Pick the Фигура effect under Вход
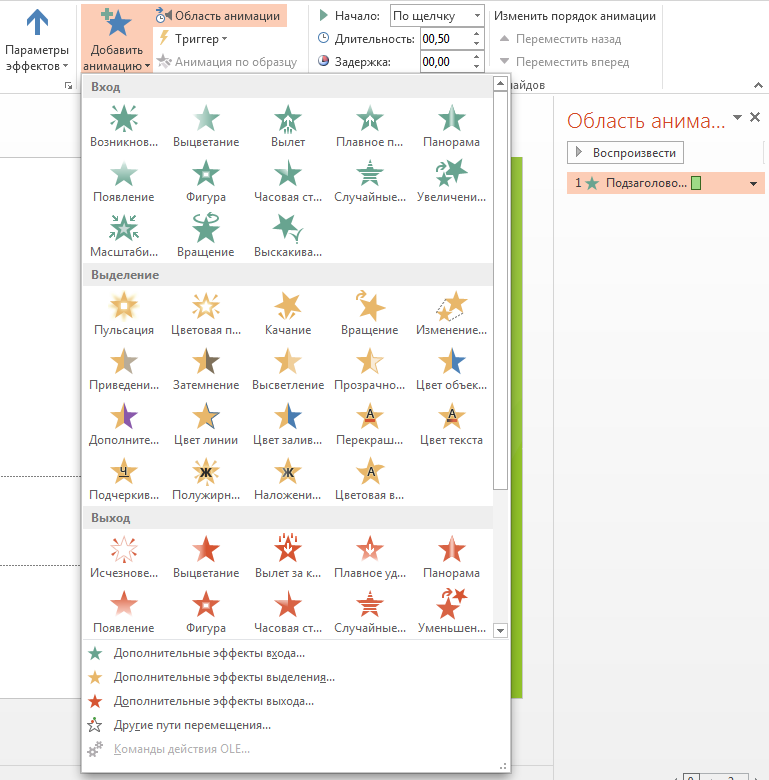The height and width of the screenshot is (780, 769). 206,181
